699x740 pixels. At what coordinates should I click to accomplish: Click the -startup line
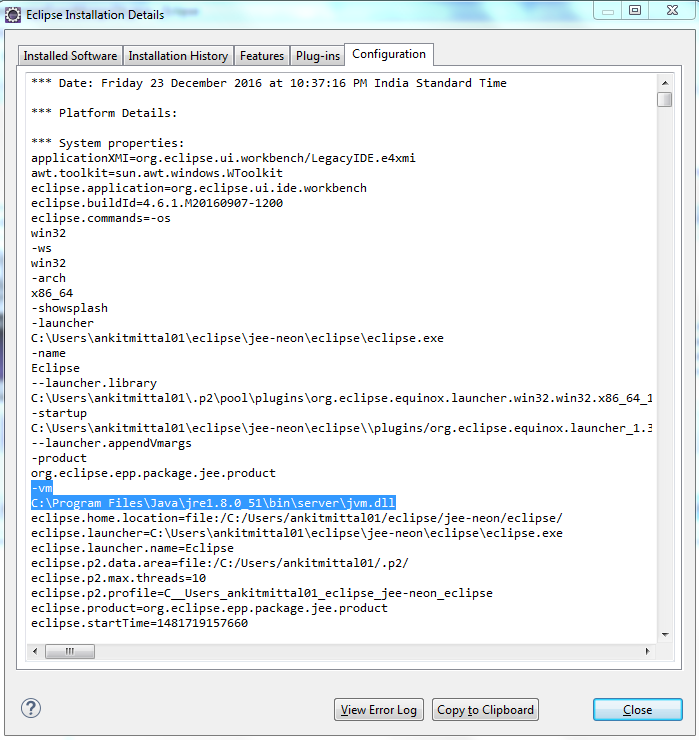point(59,413)
